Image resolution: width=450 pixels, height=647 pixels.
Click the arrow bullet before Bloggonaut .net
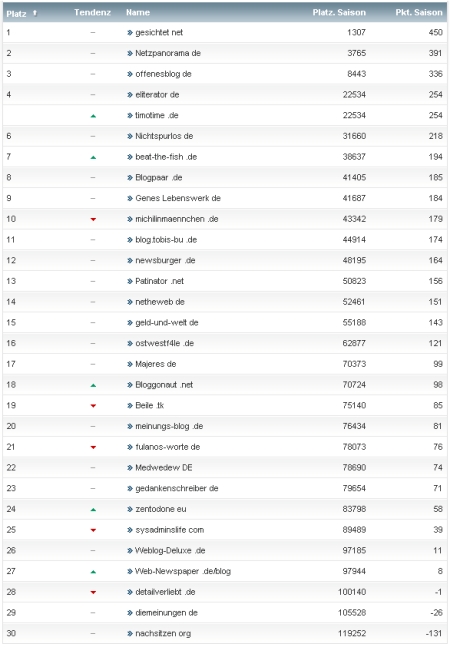[x=130, y=385]
